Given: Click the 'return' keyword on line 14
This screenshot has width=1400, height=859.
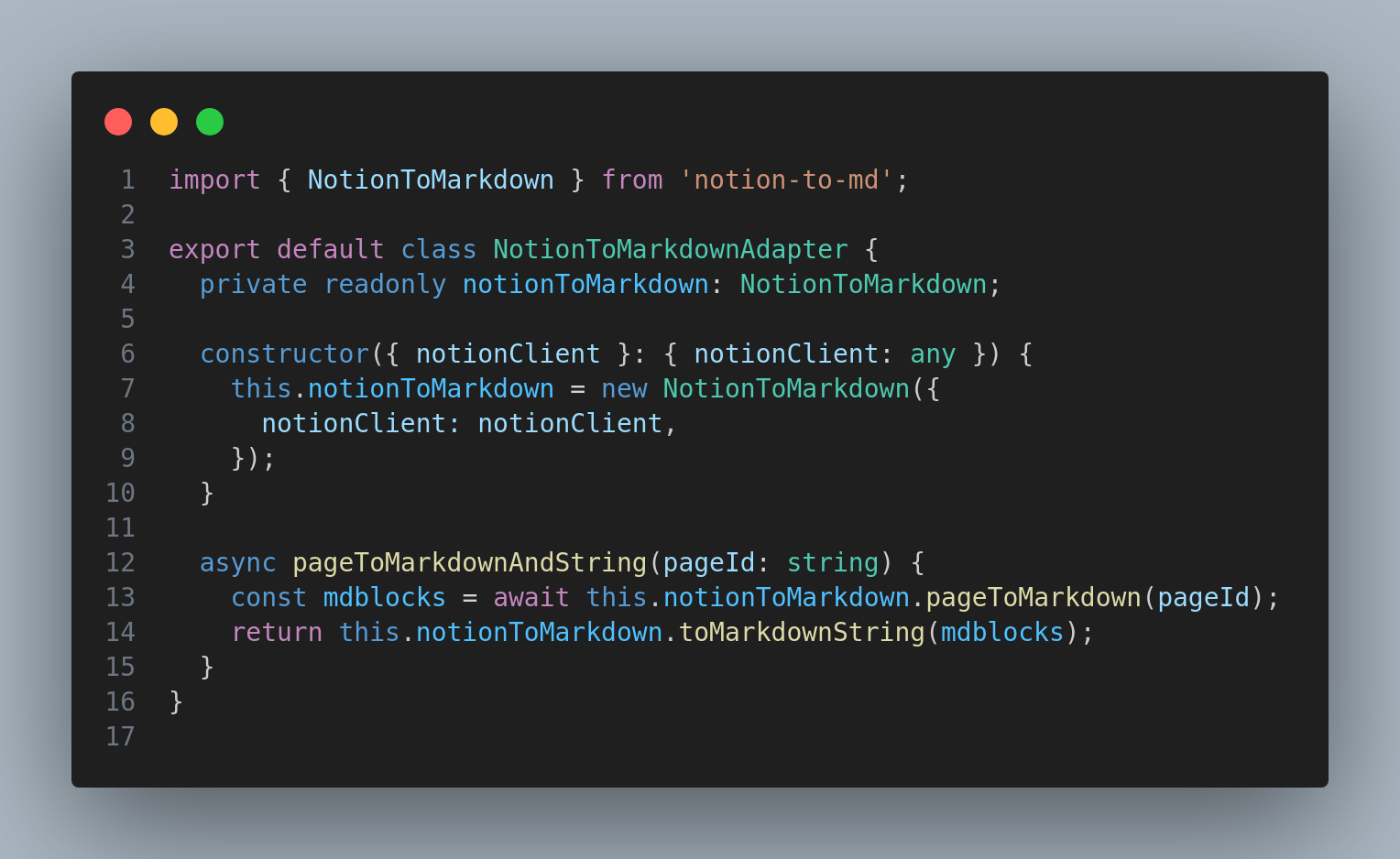Looking at the screenshot, I should click(277, 633).
